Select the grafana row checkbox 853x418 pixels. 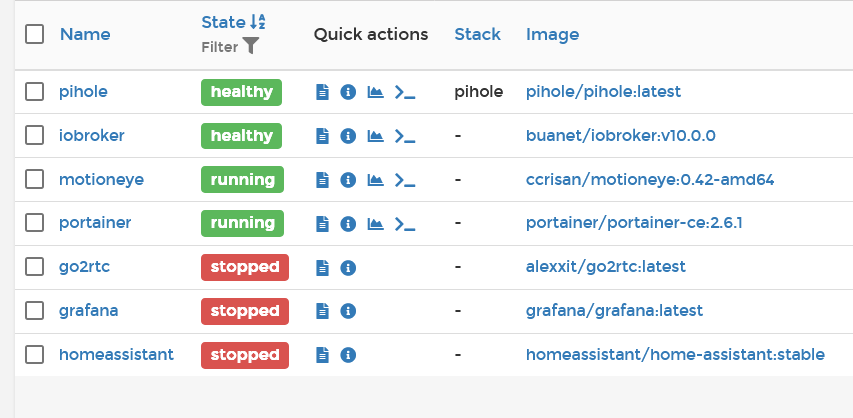click(x=35, y=311)
